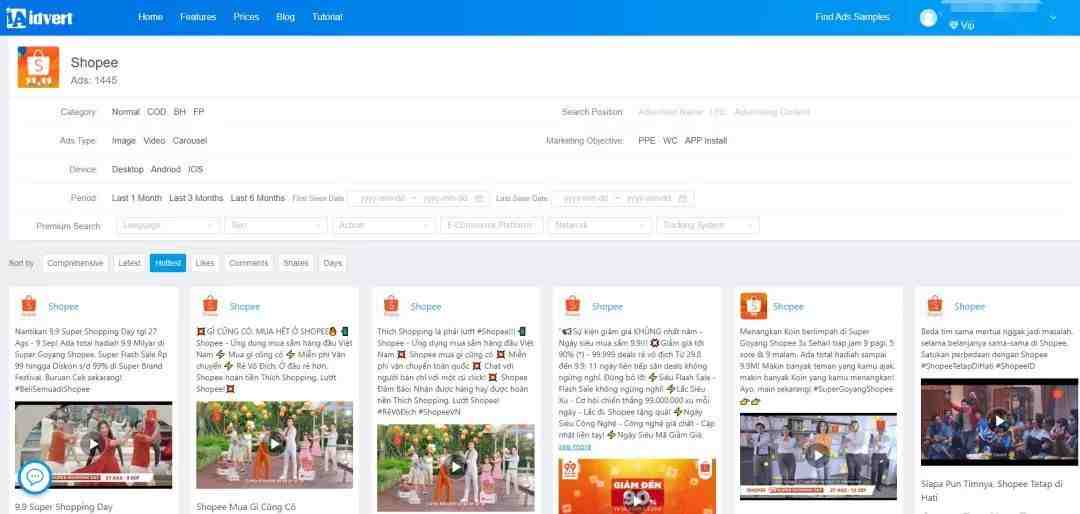Viewport: 1080px width, 514px height.
Task: Play the 'Shopee Mua Gì Cũng Có' video
Action: point(274,444)
